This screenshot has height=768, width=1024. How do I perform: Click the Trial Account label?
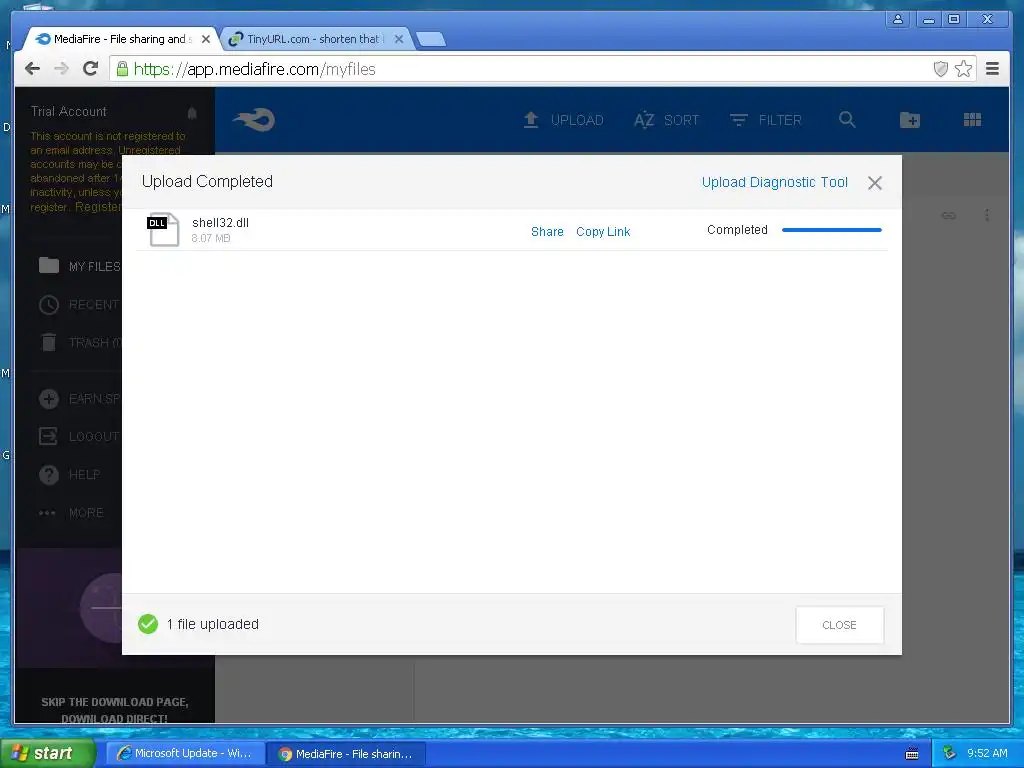pos(69,112)
